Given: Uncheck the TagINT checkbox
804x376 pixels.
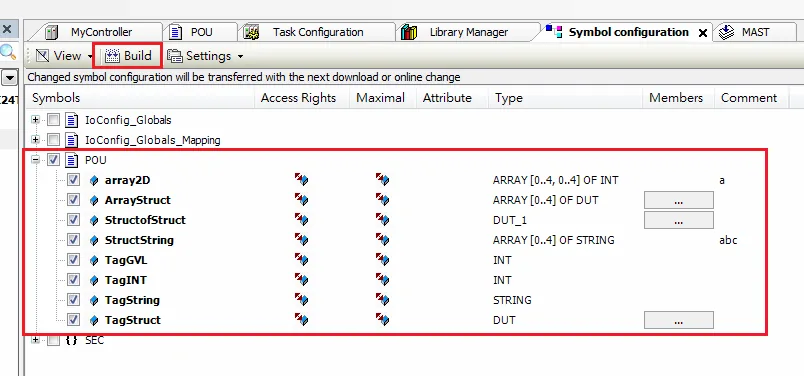Looking at the screenshot, I should coord(73,280).
